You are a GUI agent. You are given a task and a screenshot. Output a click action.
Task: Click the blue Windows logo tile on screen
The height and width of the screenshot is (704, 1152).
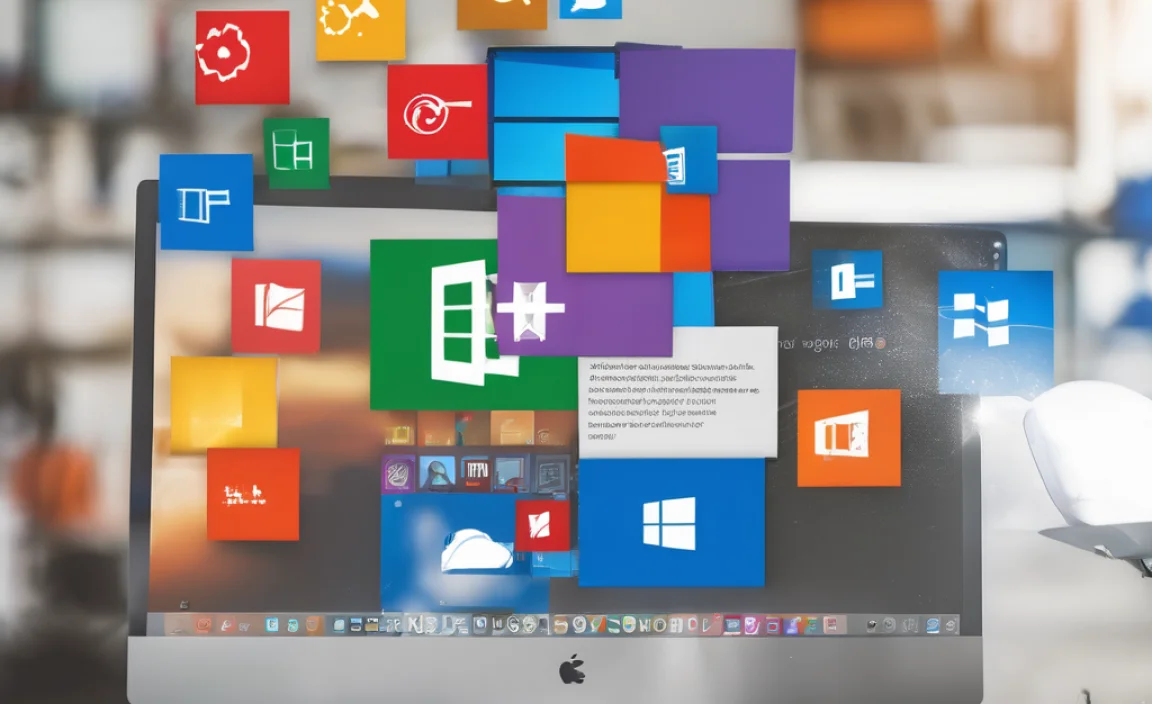pos(670,523)
